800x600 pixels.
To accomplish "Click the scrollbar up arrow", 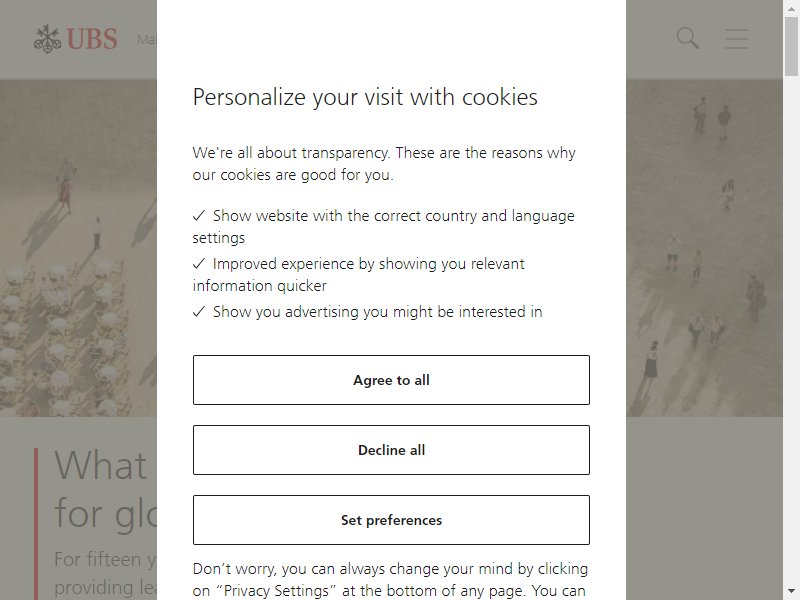I will [x=791, y=8].
